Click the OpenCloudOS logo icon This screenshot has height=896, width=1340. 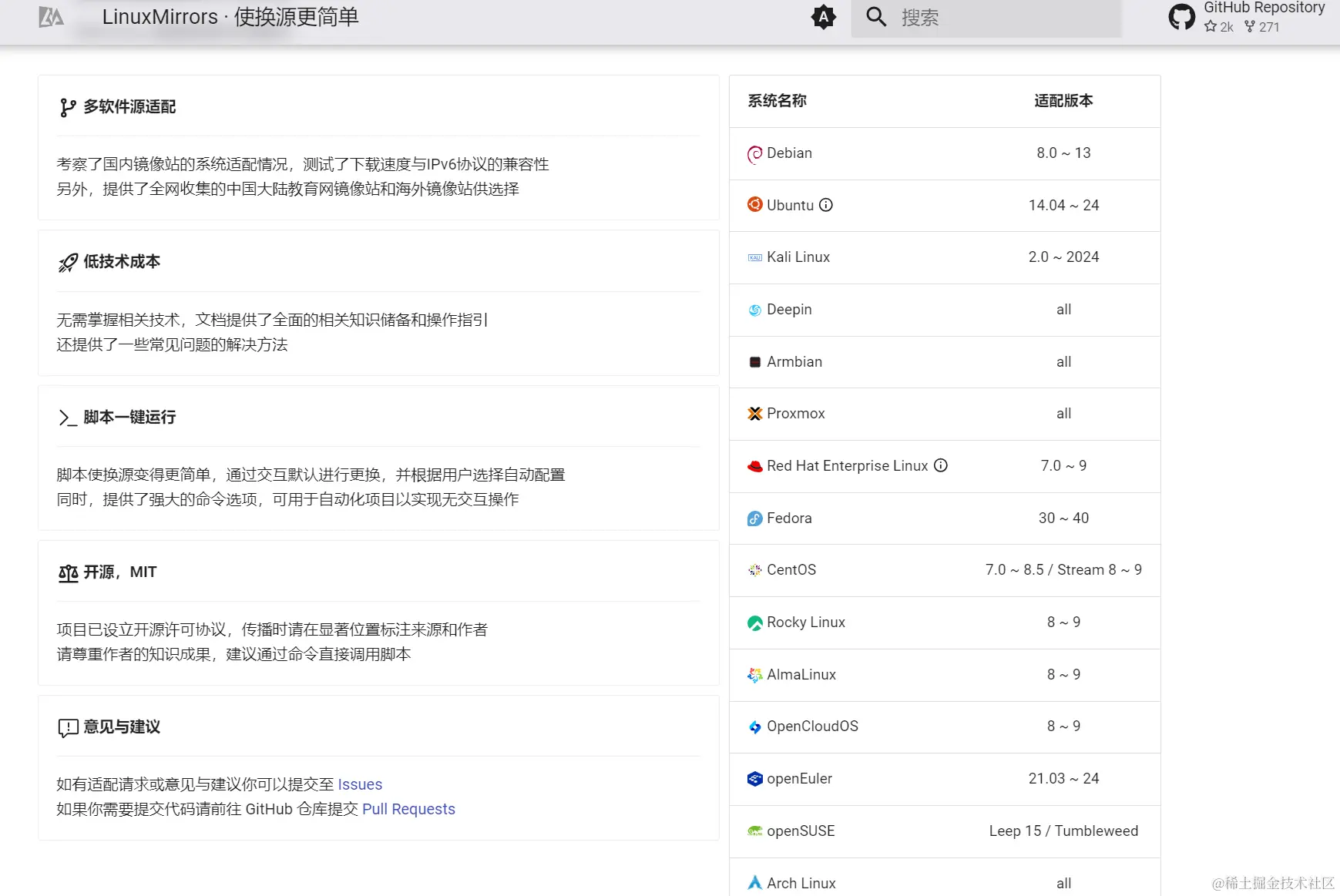(x=755, y=727)
